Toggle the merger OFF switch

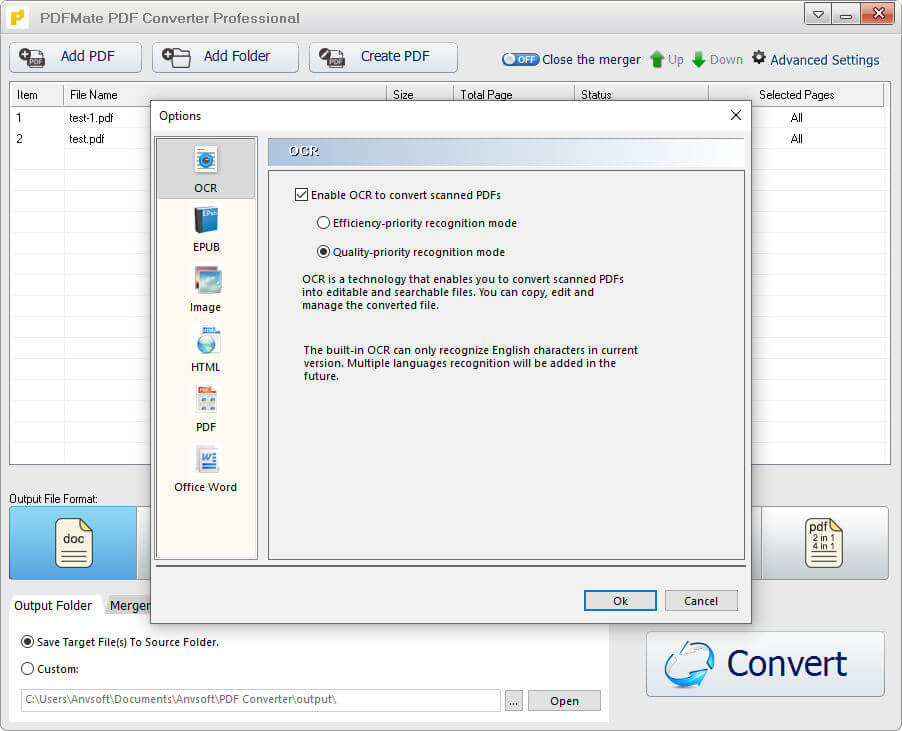(x=520, y=59)
